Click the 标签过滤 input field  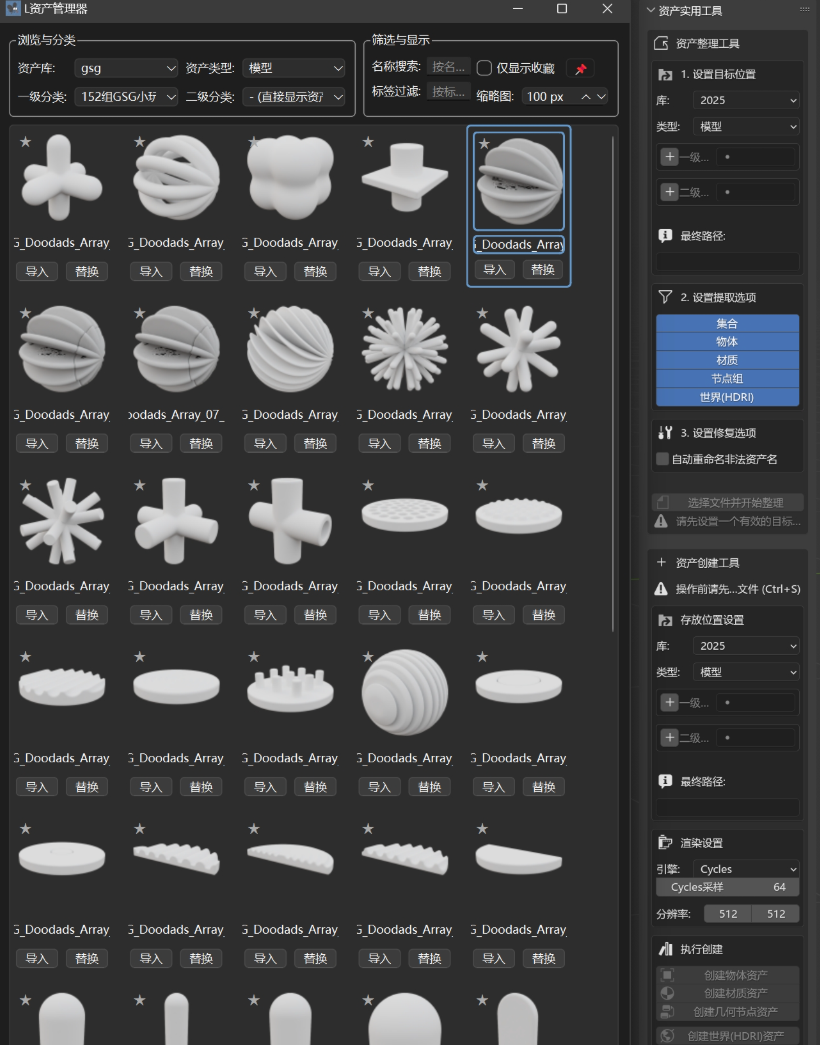[x=449, y=91]
